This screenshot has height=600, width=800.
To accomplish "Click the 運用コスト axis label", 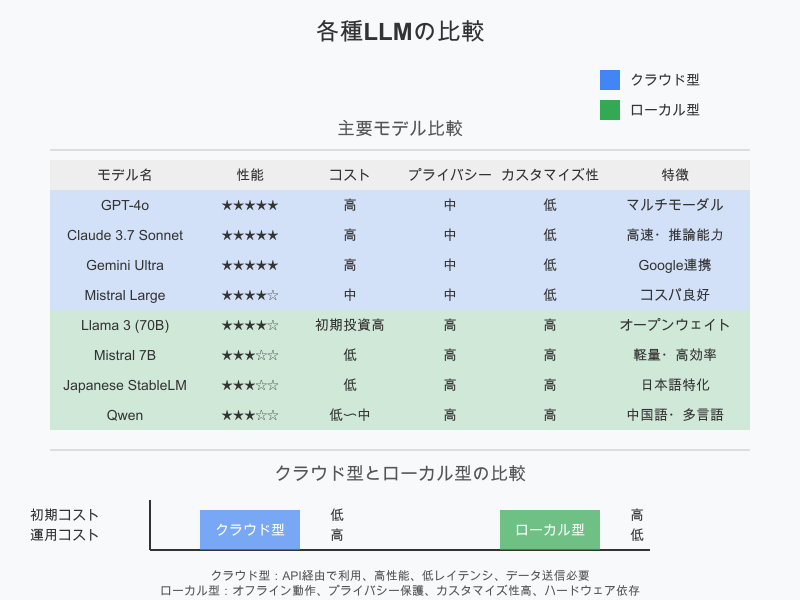I will [64, 535].
